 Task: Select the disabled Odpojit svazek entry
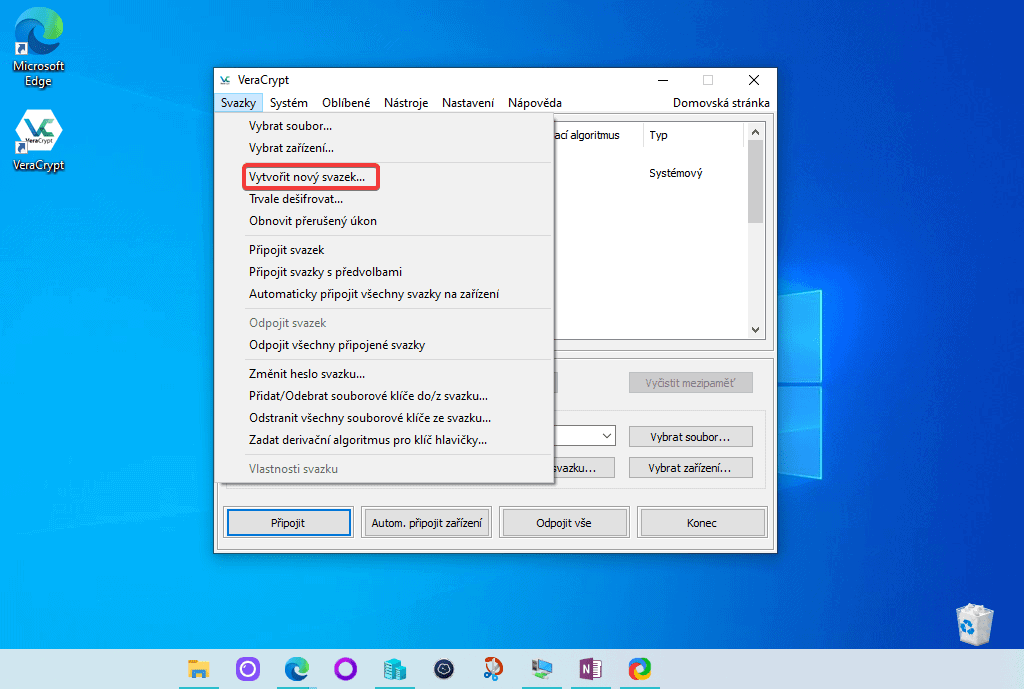384,323
